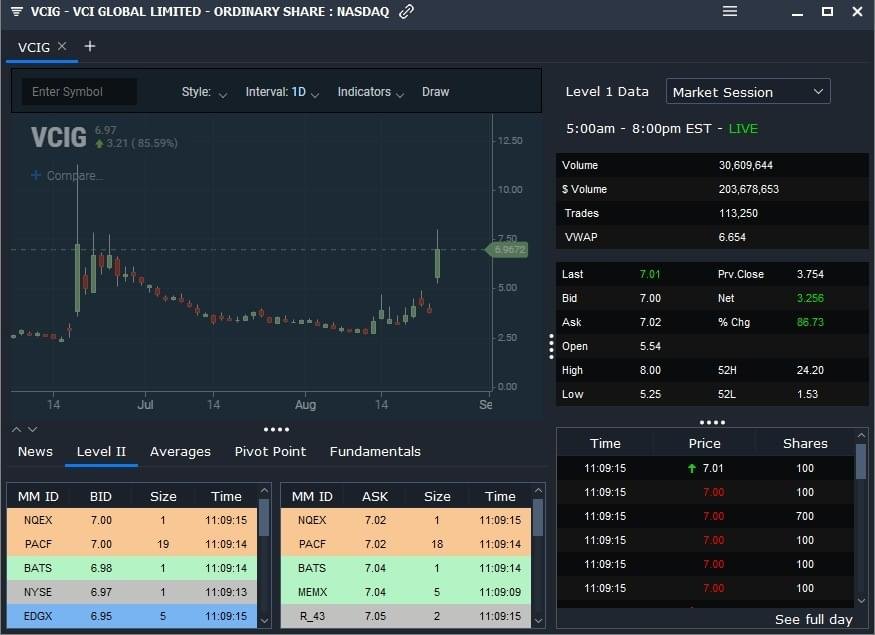The height and width of the screenshot is (635, 875).
Task: Click the Price column header in time and sales
Action: [x=704, y=444]
